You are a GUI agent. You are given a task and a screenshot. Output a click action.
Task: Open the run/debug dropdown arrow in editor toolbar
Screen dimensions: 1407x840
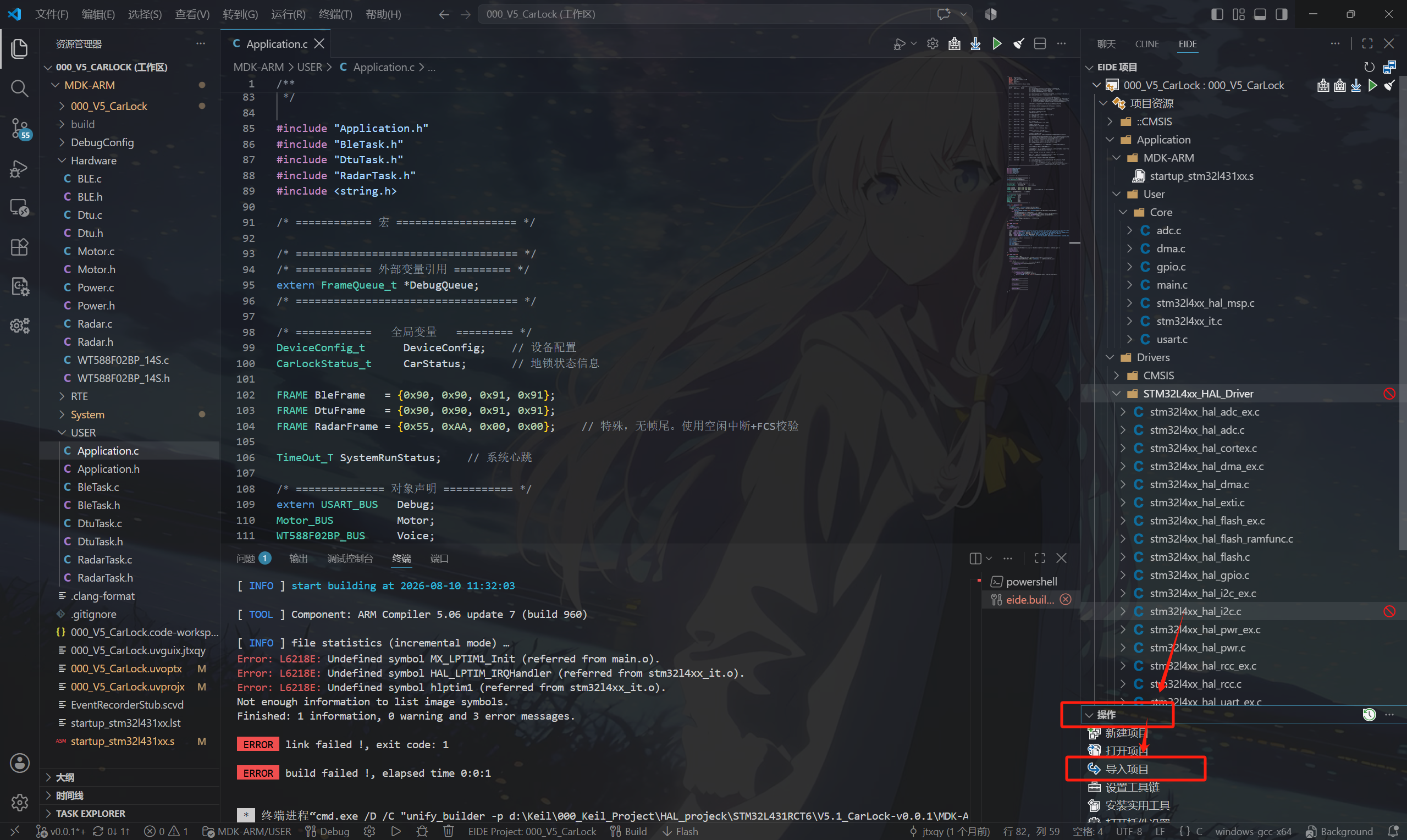click(913, 43)
